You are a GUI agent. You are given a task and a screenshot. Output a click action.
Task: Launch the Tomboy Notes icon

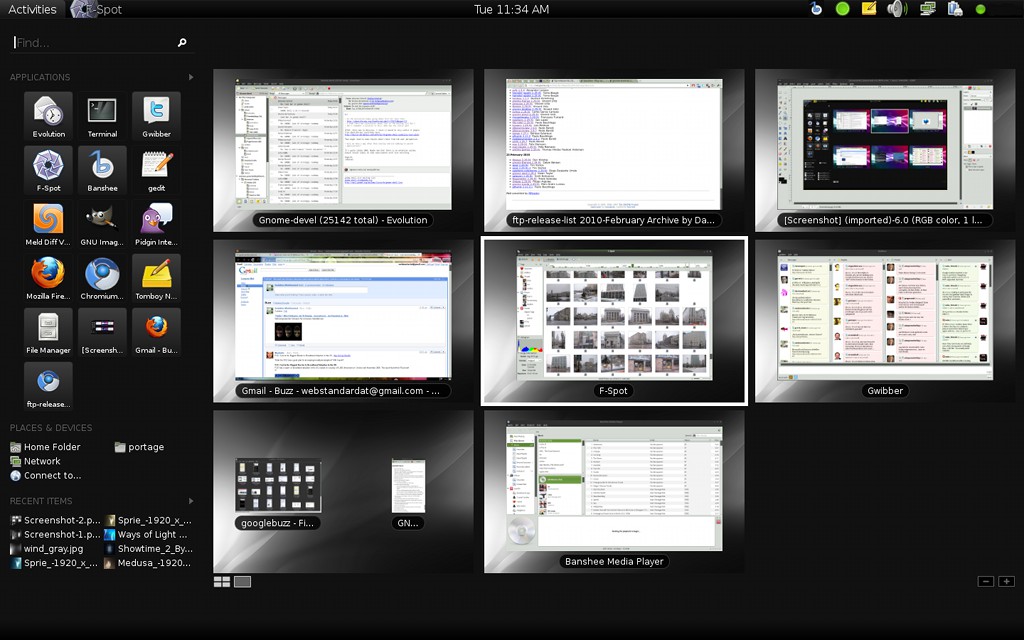click(157, 278)
